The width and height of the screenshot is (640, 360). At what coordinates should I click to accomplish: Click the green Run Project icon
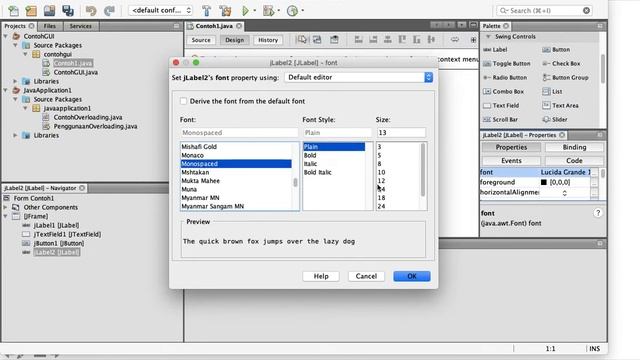pos(245,11)
